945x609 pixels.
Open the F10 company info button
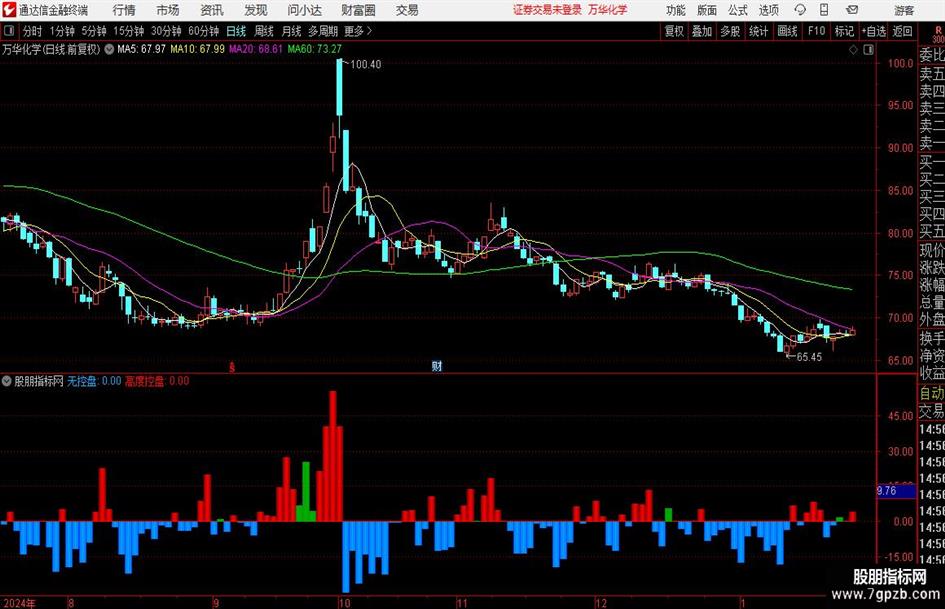coord(817,31)
